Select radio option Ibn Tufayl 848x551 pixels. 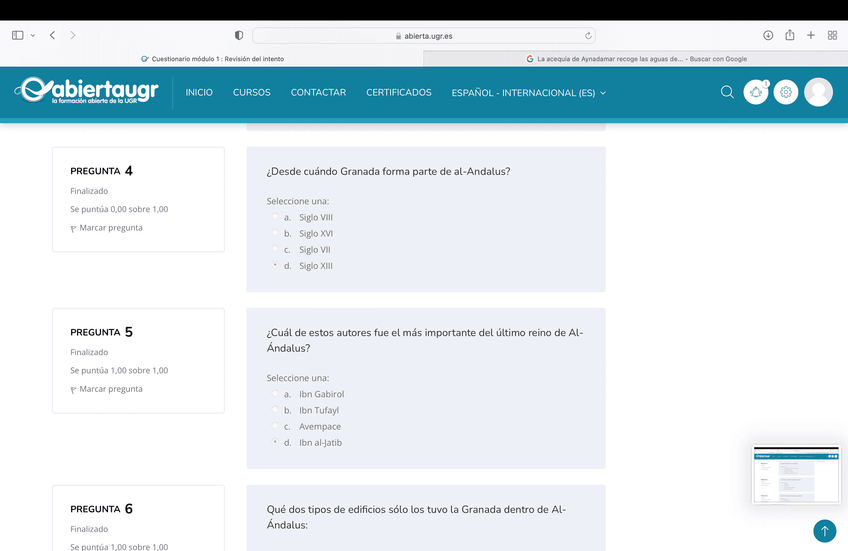coord(275,410)
